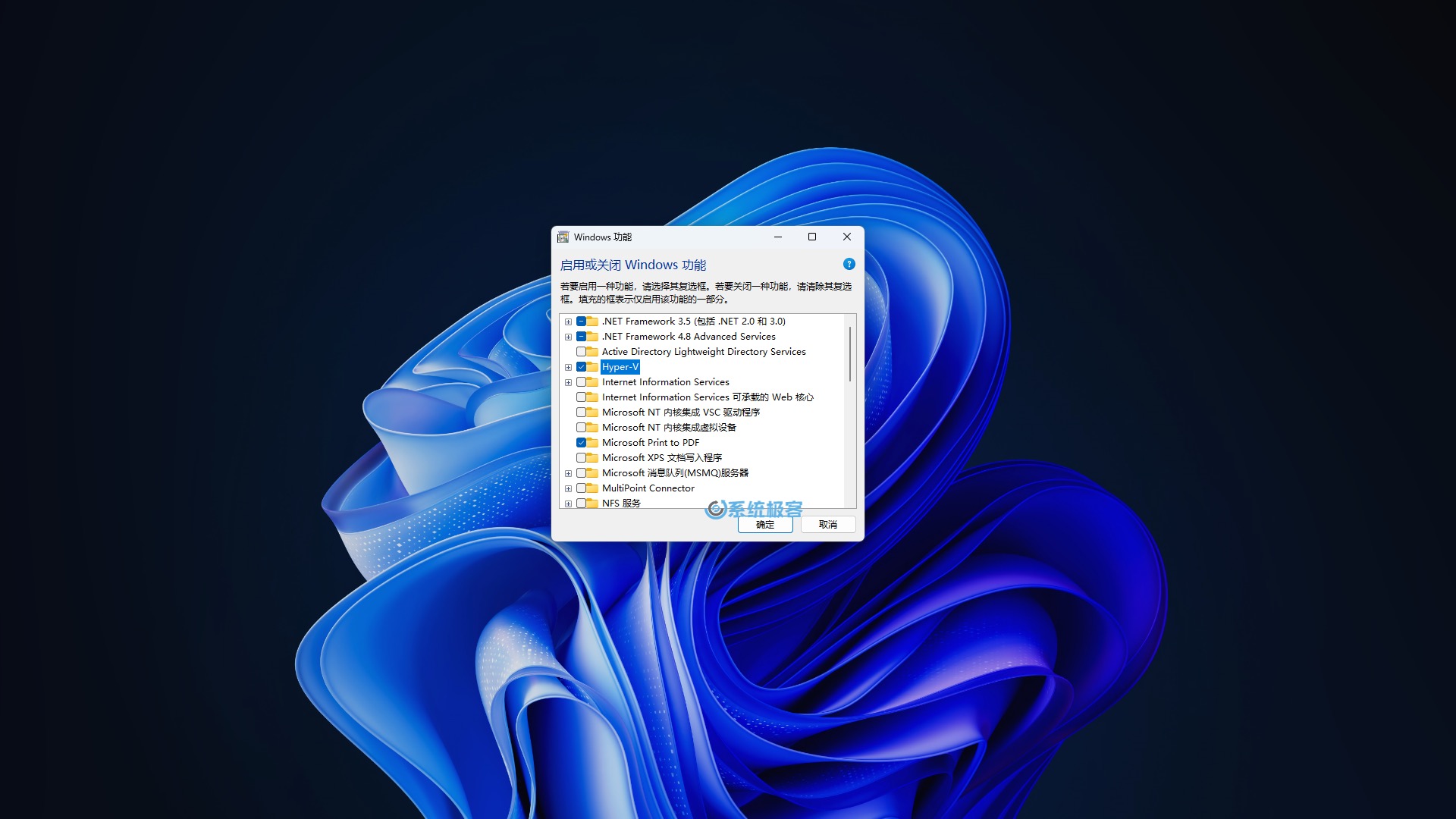Click folder icon beside NFS 服务
The image size is (1456, 819).
[x=592, y=504]
